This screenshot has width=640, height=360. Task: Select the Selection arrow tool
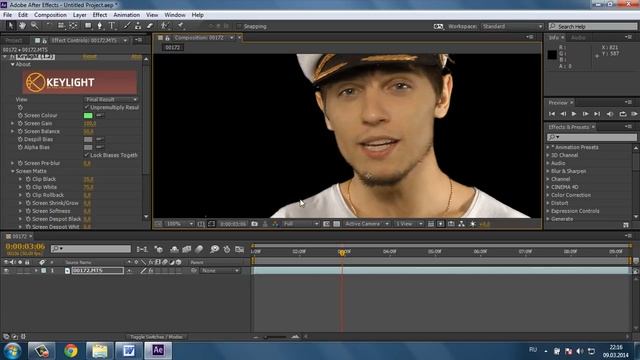click(x=10, y=26)
